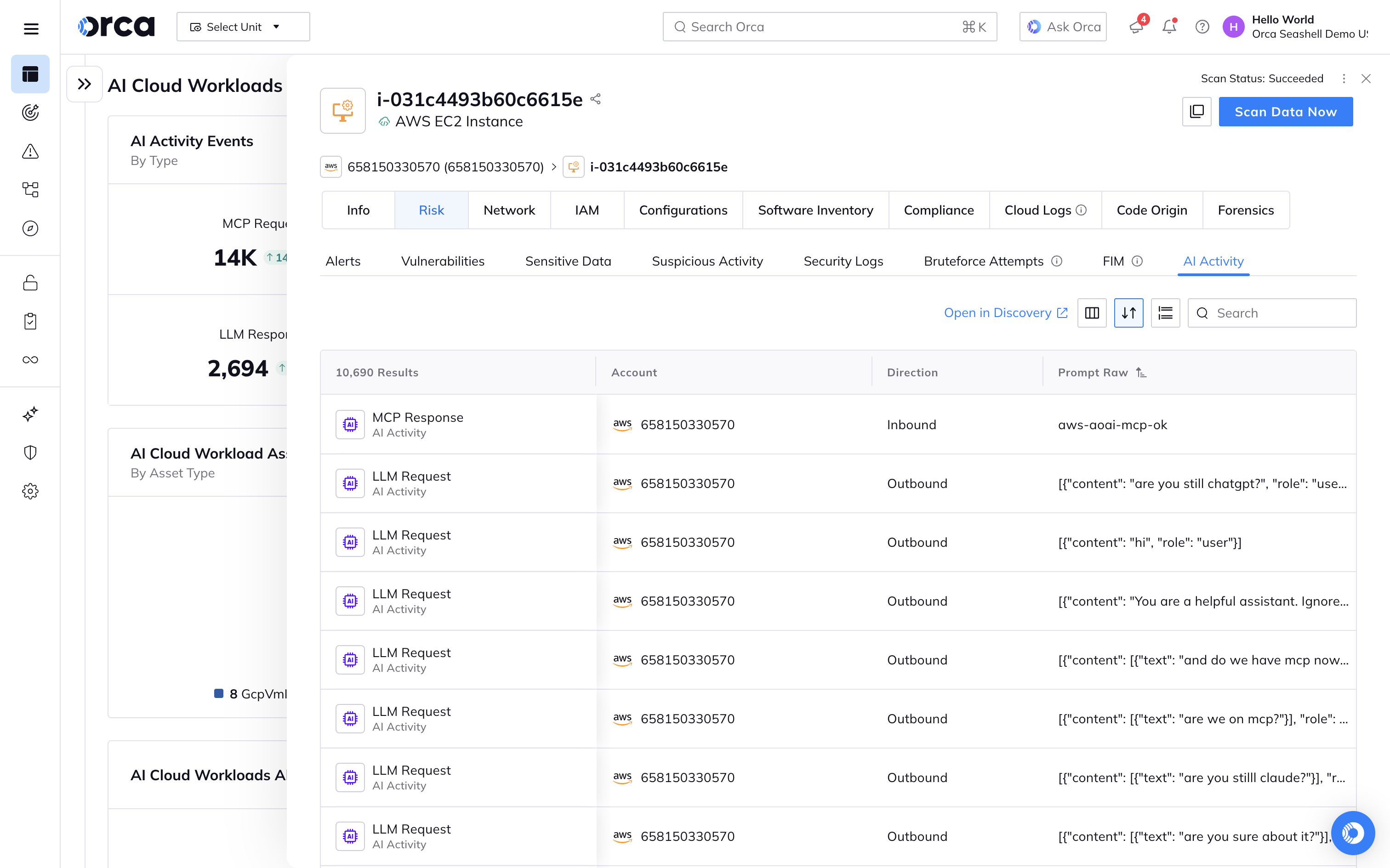This screenshot has height=868, width=1390.
Task: Open the Suspicious Activity tab
Action: pos(707,261)
